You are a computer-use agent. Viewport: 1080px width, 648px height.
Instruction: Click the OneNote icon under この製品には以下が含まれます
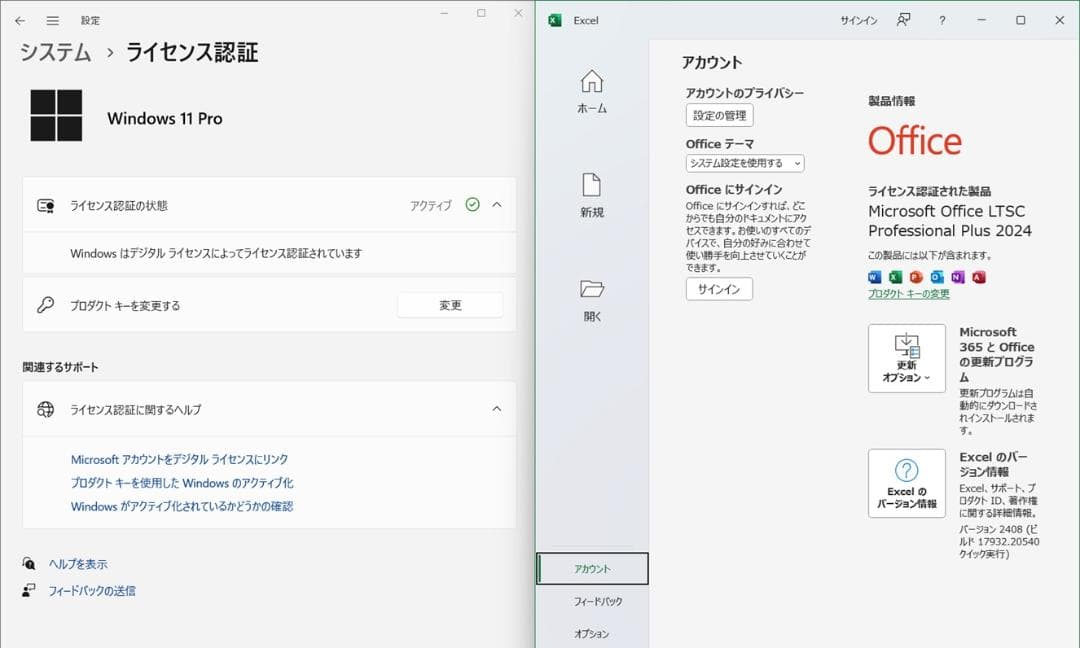point(955,277)
